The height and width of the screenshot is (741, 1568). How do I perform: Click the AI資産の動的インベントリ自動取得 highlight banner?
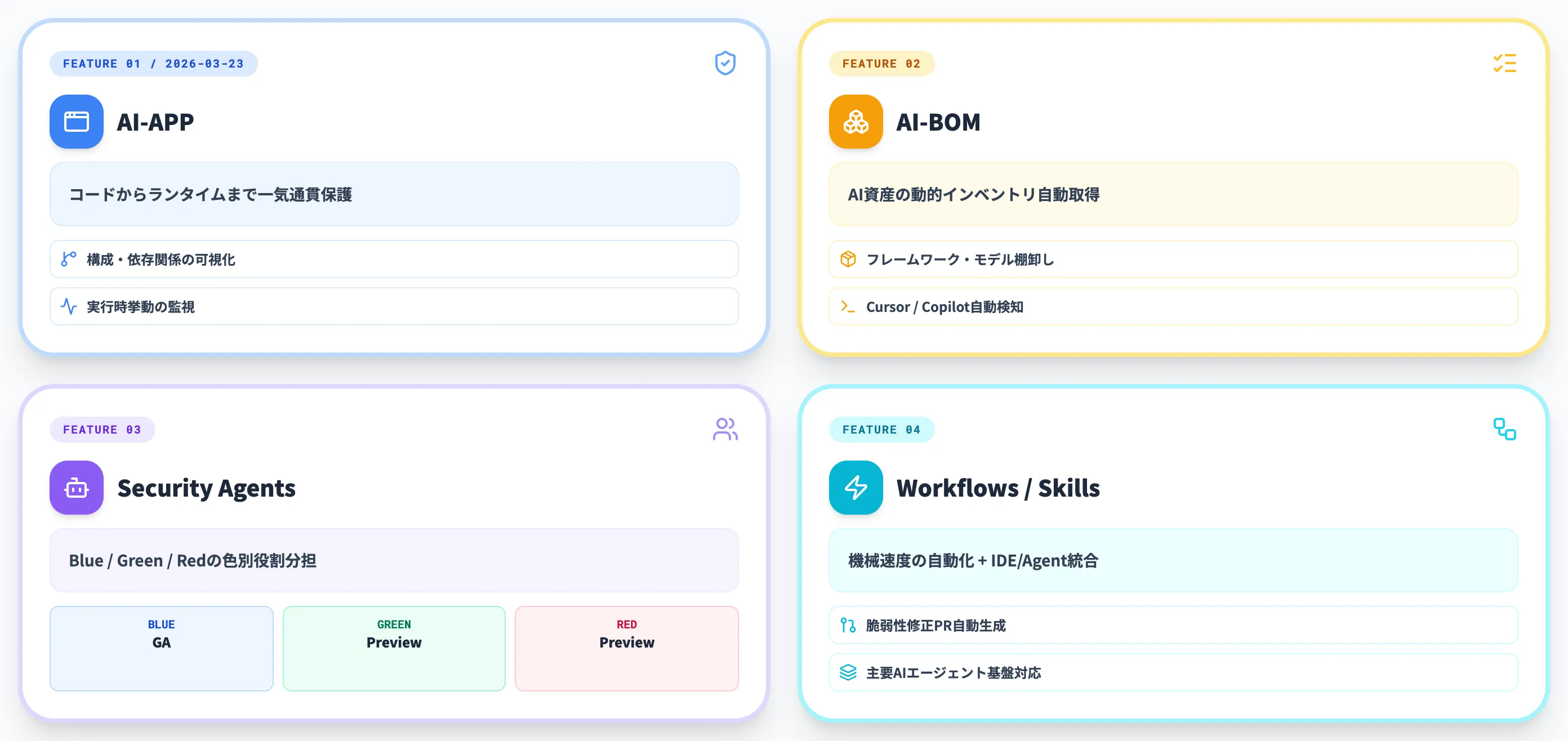click(1173, 195)
